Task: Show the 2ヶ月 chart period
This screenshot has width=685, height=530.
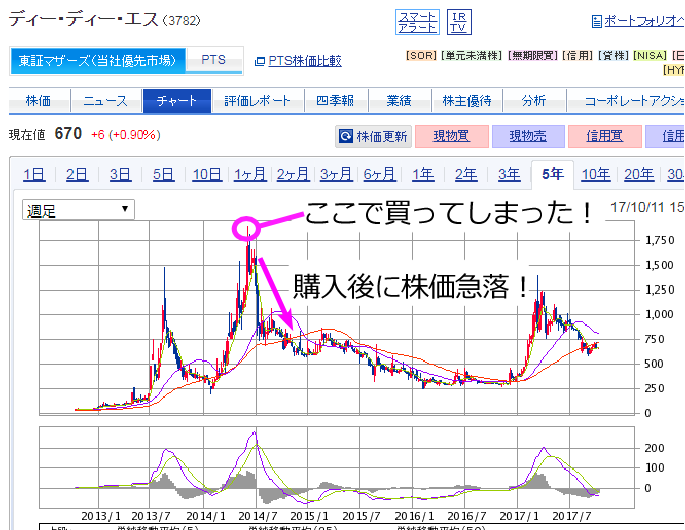Action: pos(293,174)
